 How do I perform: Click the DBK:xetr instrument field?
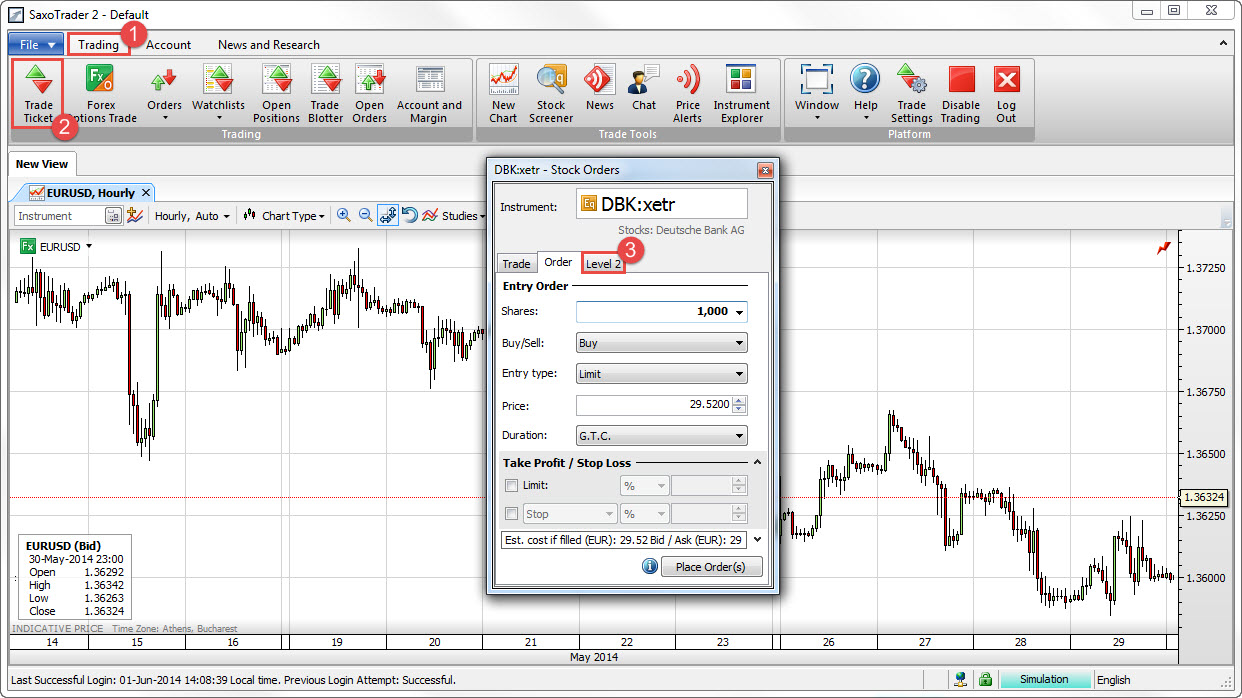tap(662, 204)
